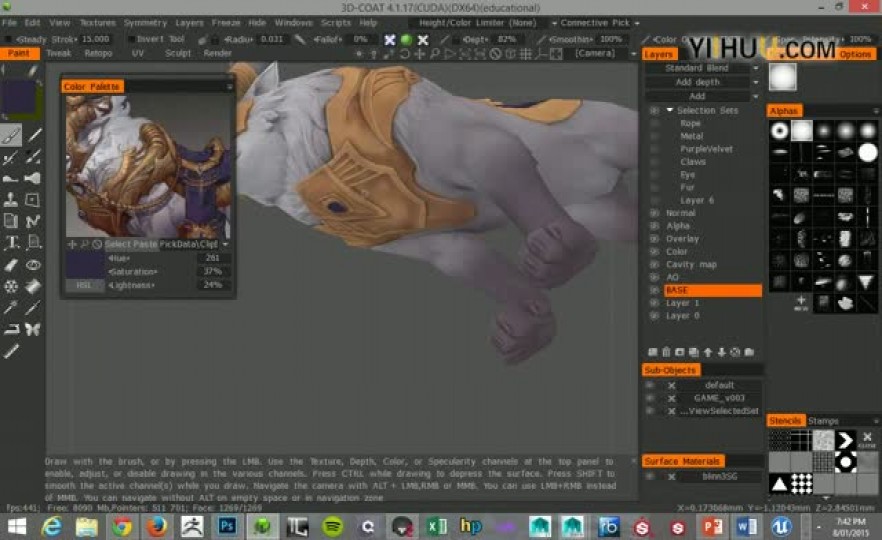The width and height of the screenshot is (882, 540).
Task: Click the green sphere color channel icon
Action: pos(406,39)
